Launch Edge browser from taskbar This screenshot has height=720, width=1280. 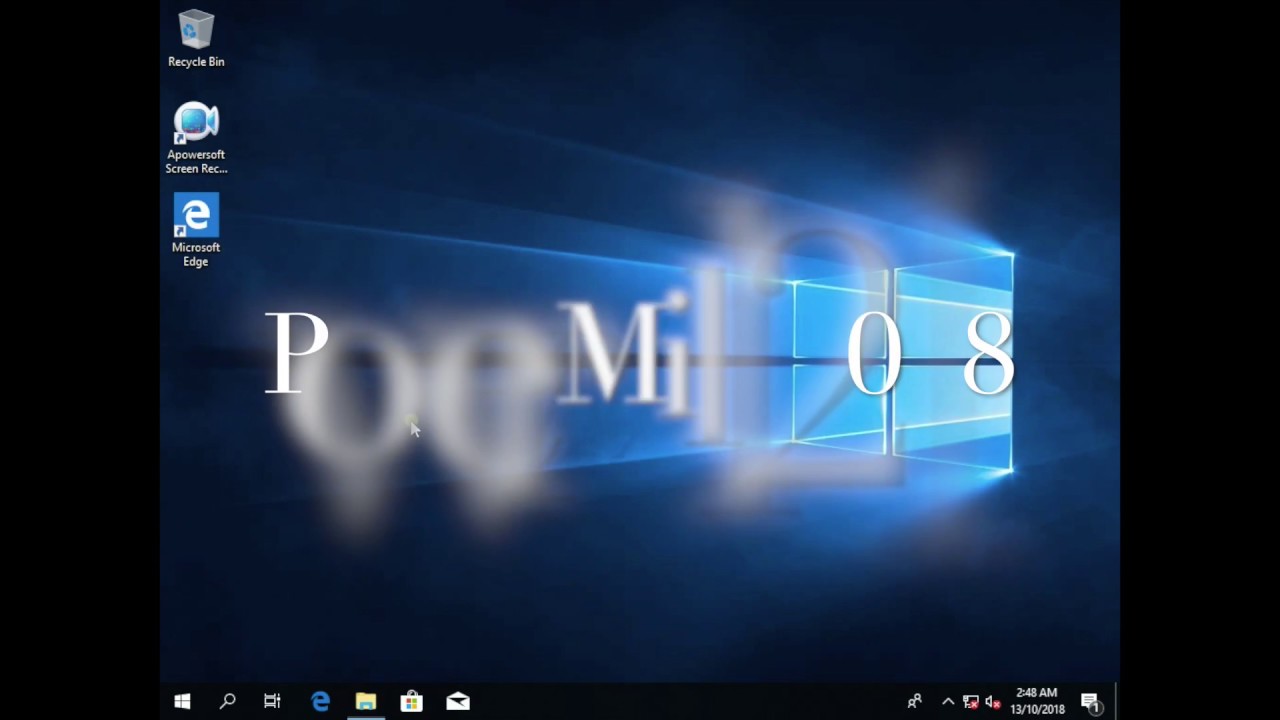pyautogui.click(x=320, y=701)
